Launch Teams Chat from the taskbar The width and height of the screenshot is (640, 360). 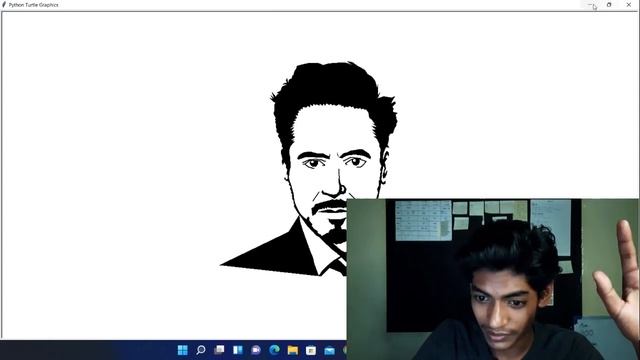[x=256, y=350]
